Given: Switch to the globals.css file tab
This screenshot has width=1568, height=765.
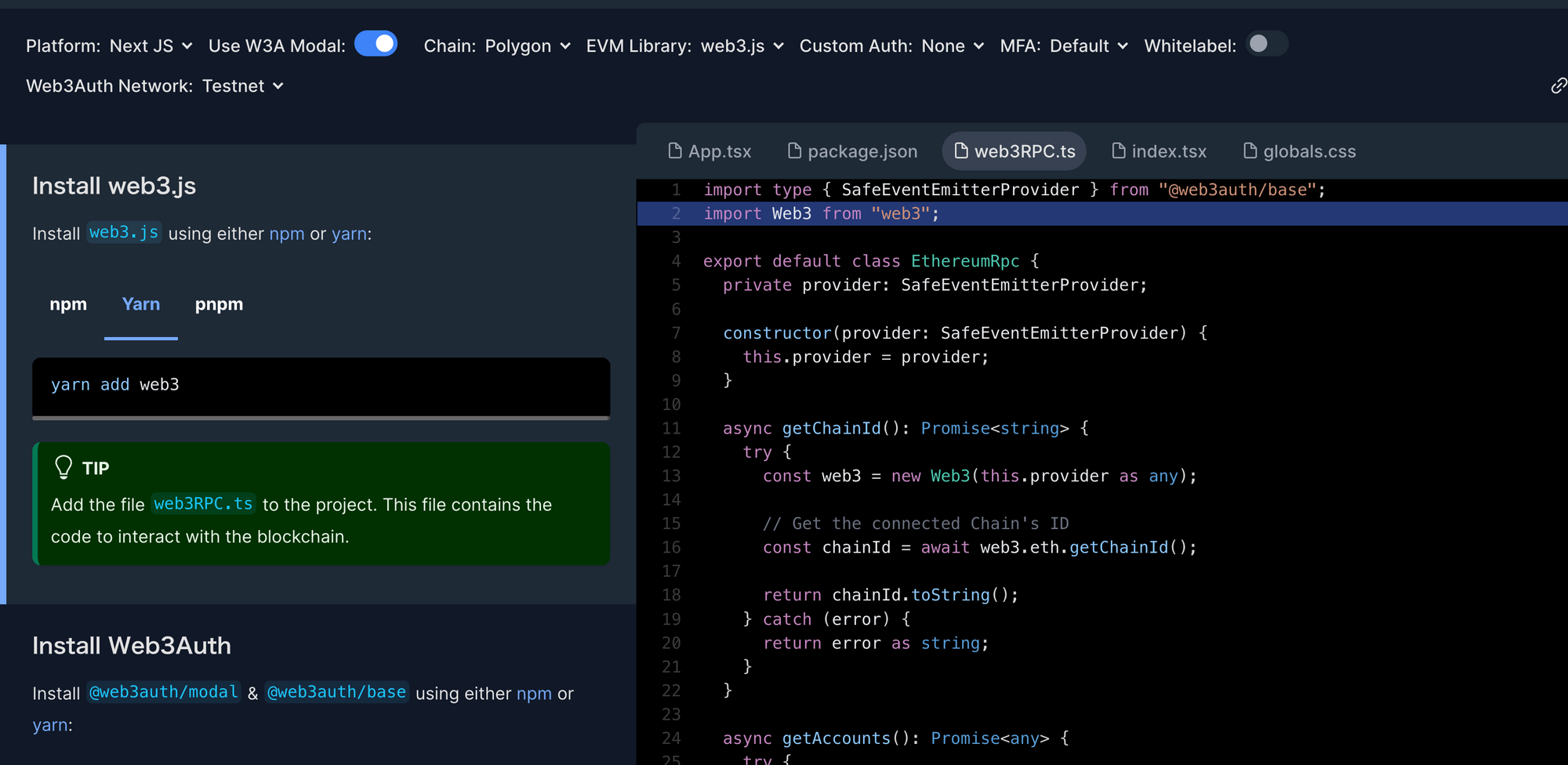Looking at the screenshot, I should [1300, 151].
